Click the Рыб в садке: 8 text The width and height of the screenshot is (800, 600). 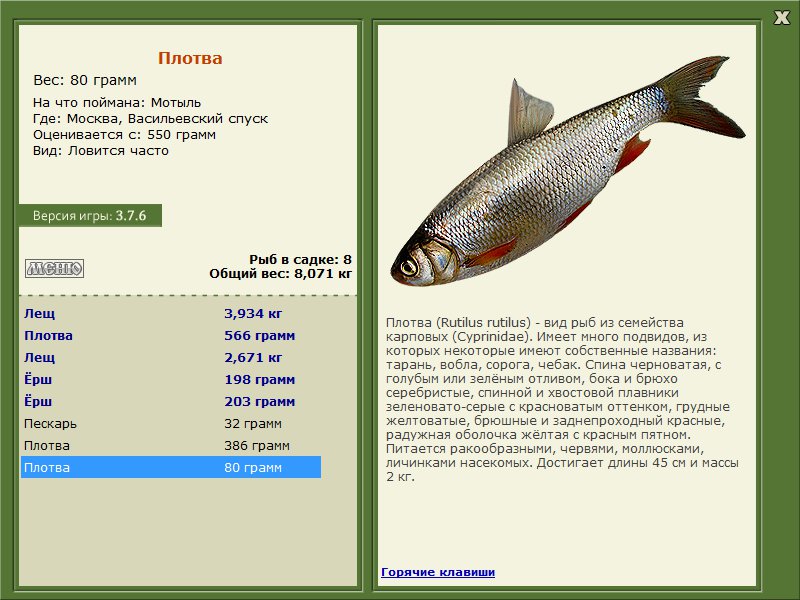click(301, 259)
